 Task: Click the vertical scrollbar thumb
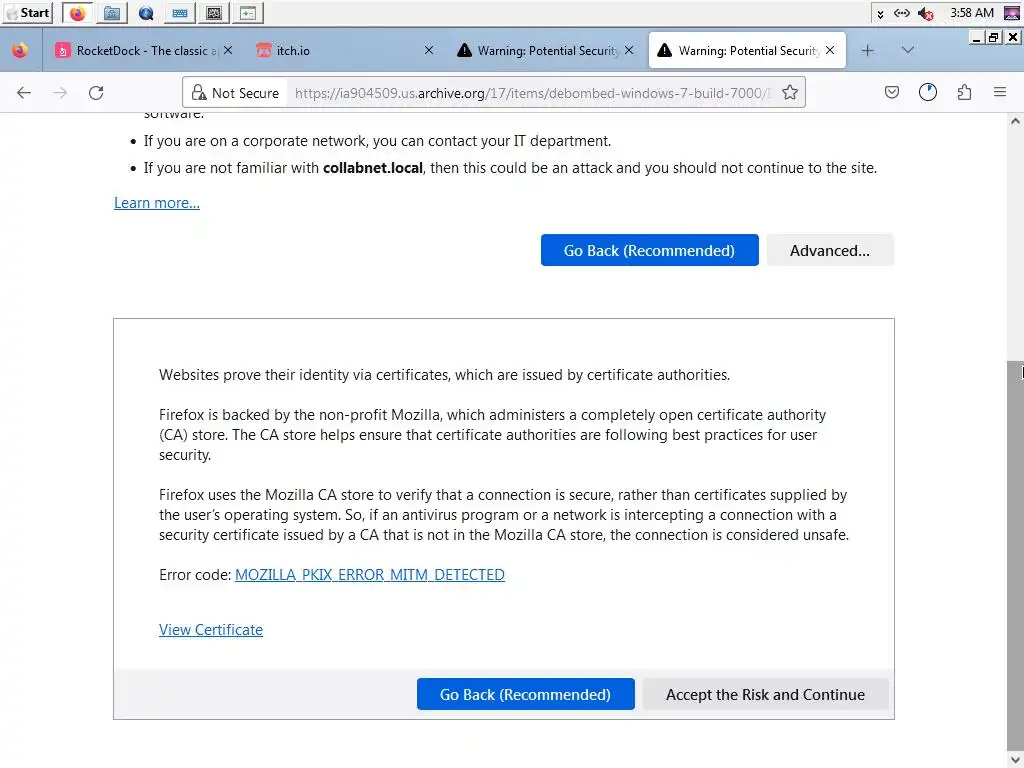click(1015, 555)
